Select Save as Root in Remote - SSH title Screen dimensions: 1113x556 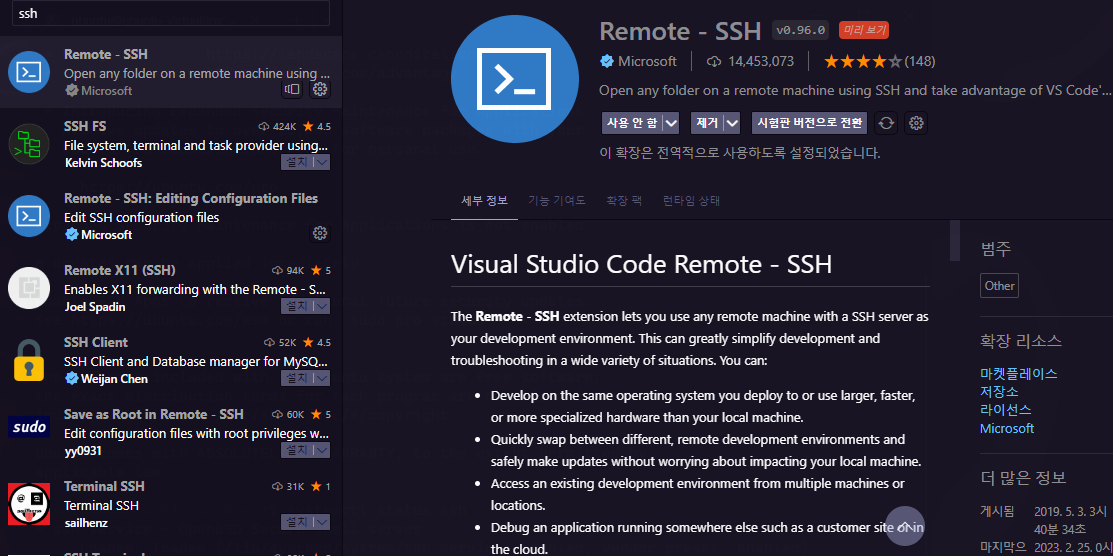(153, 414)
